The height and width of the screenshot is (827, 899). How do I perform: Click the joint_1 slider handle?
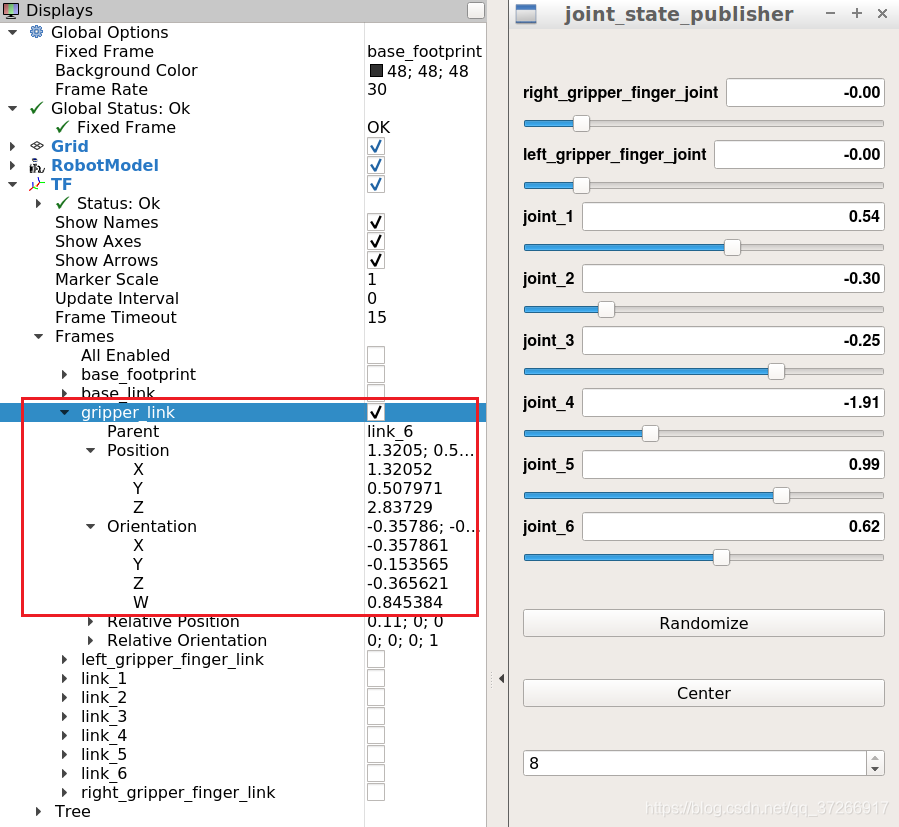[732, 247]
